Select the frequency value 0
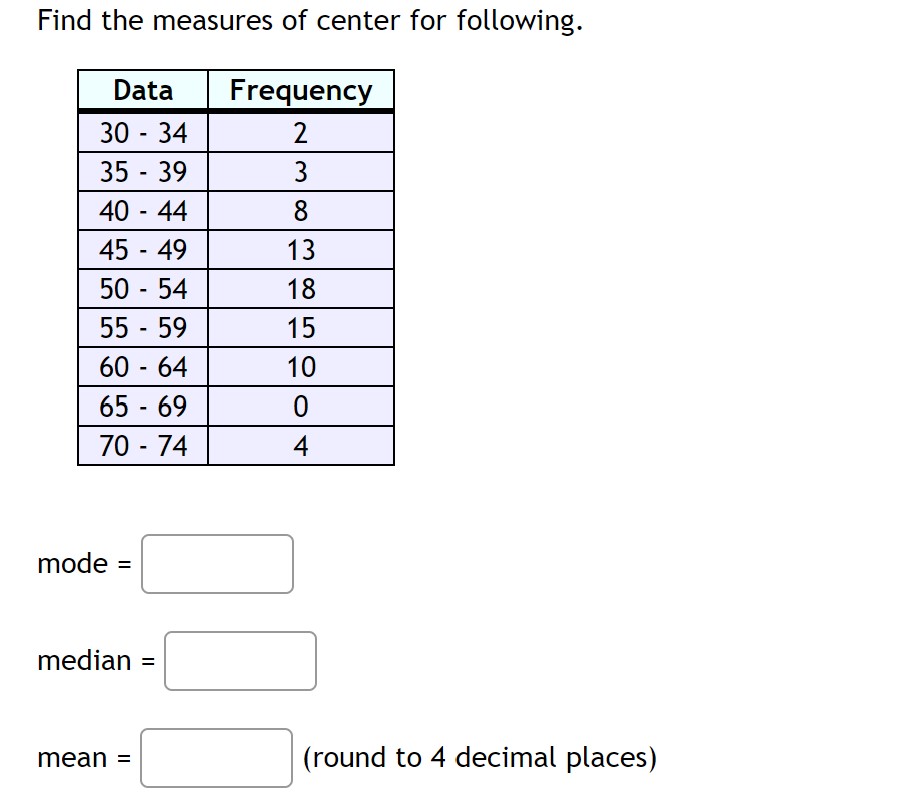This screenshot has width=908, height=804. coord(300,405)
